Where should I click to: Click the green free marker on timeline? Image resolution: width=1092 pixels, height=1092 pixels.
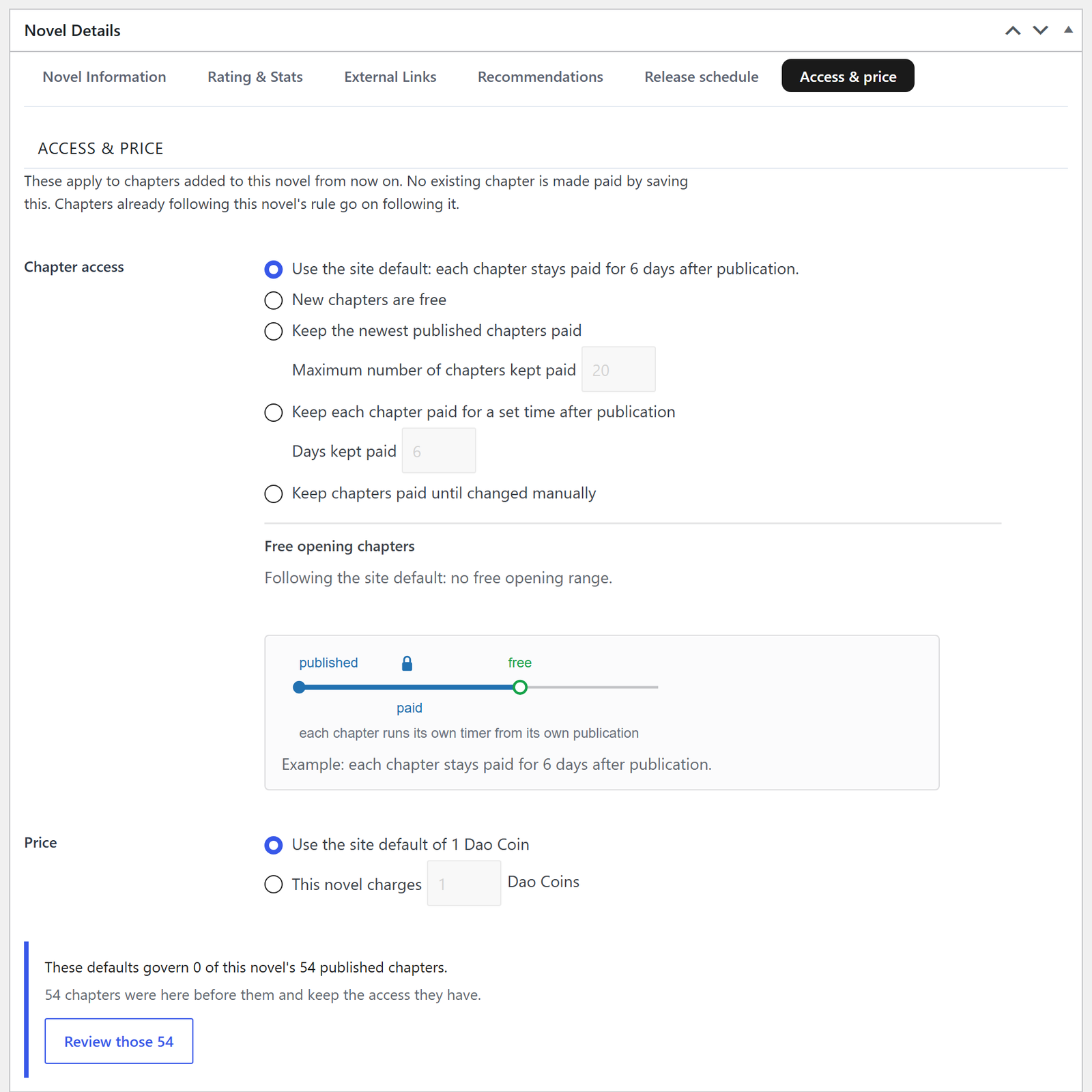pos(520,687)
